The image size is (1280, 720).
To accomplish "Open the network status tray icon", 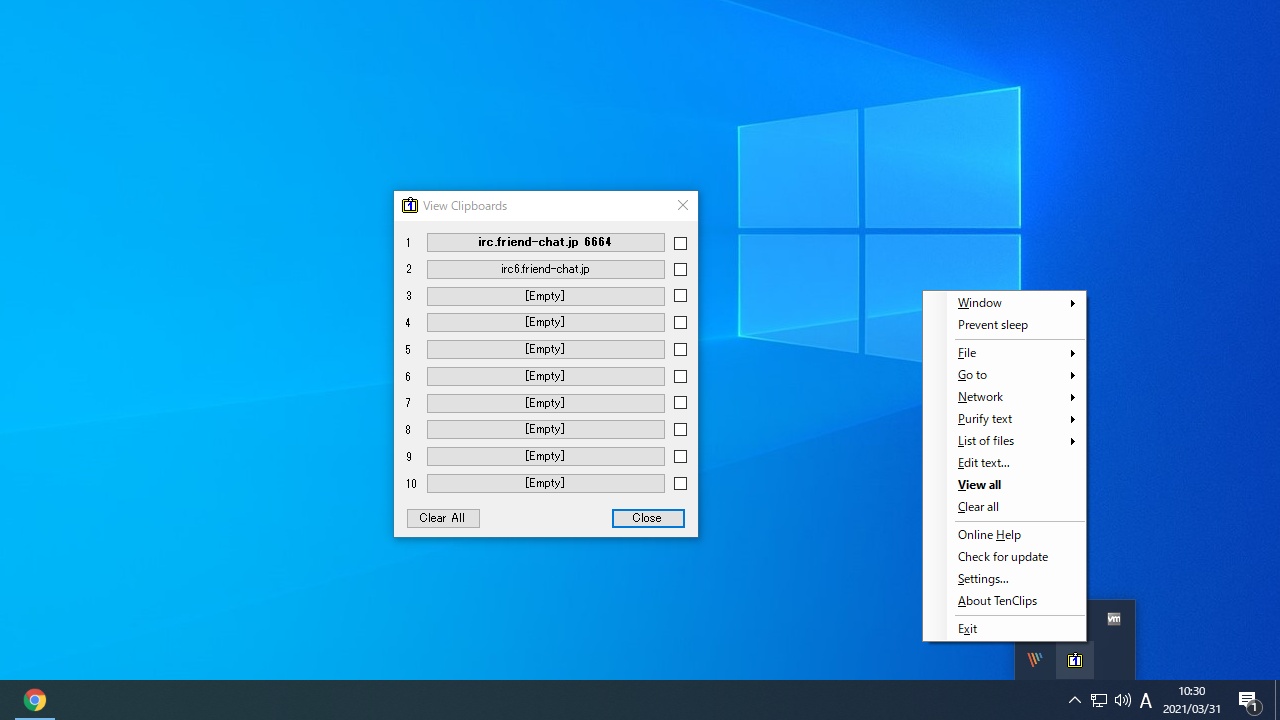I will pos(1099,700).
